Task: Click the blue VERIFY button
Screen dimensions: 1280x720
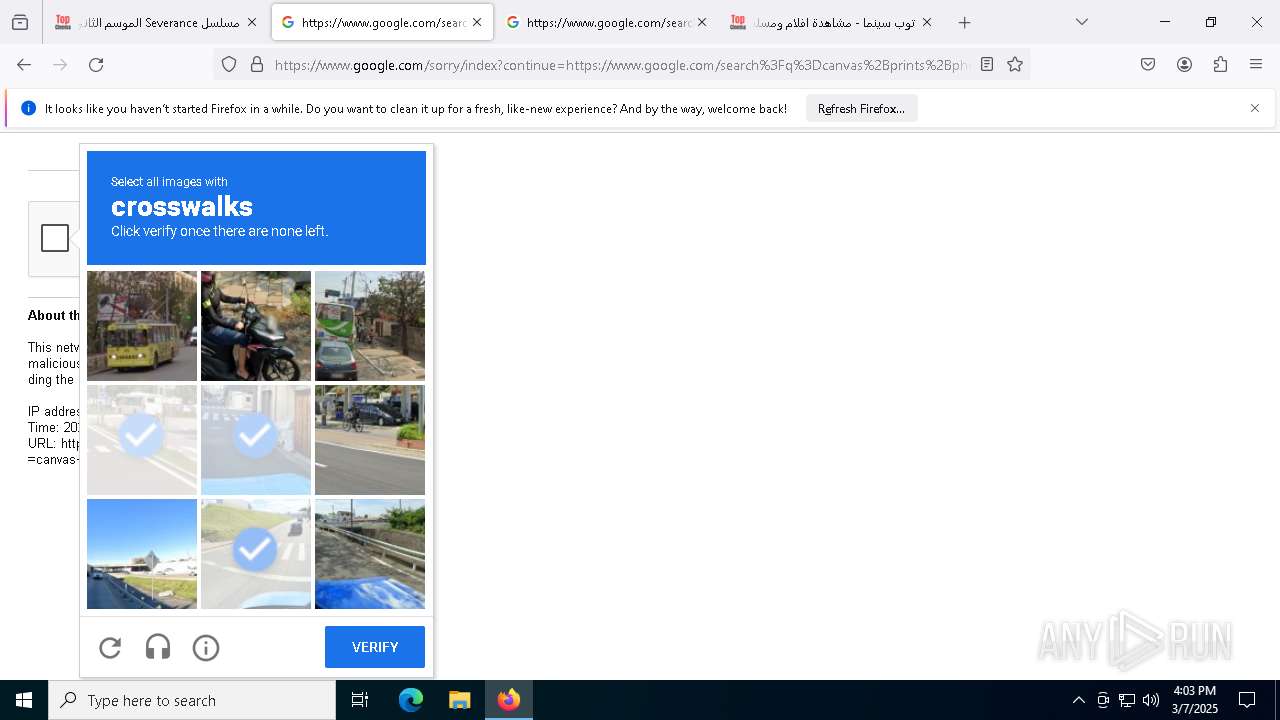Action: click(375, 647)
